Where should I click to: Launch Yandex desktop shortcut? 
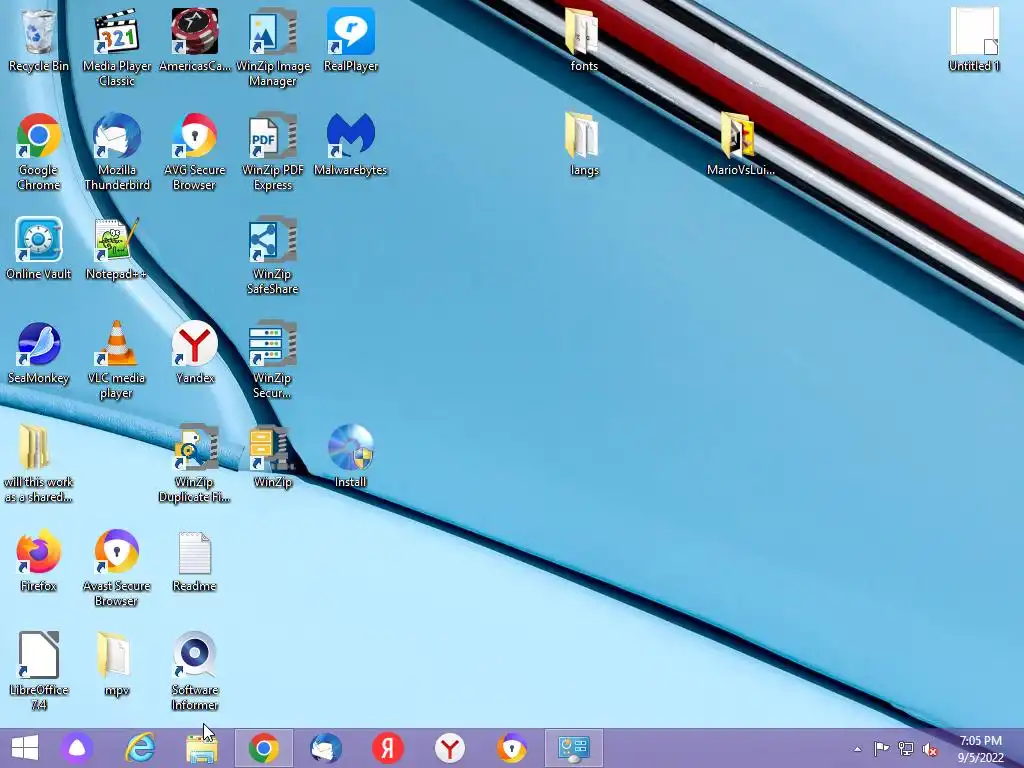click(x=195, y=353)
